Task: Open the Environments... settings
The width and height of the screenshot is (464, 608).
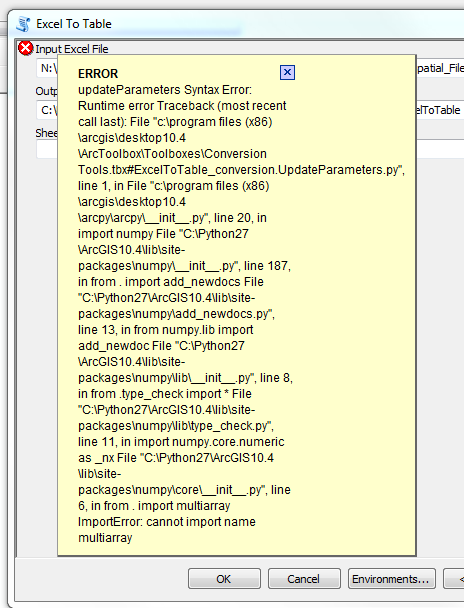Action: (392, 579)
